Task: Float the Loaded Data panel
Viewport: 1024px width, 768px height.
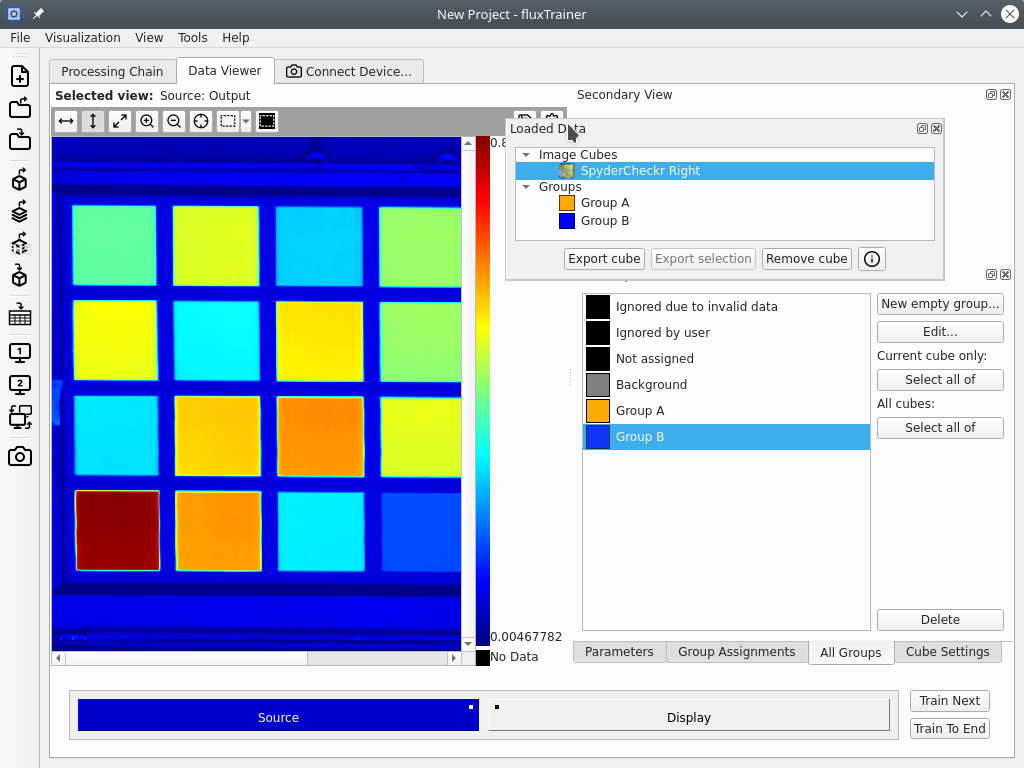Action: click(922, 129)
